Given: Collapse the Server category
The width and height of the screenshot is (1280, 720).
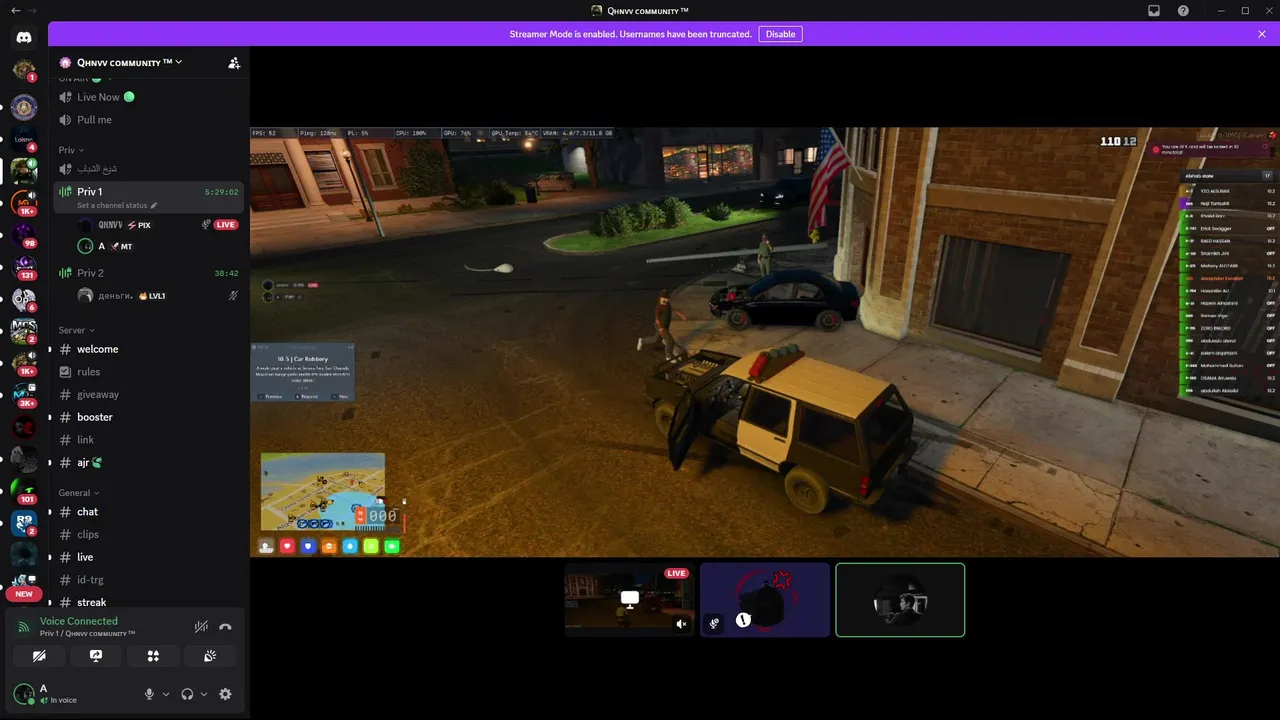Looking at the screenshot, I should [x=77, y=330].
